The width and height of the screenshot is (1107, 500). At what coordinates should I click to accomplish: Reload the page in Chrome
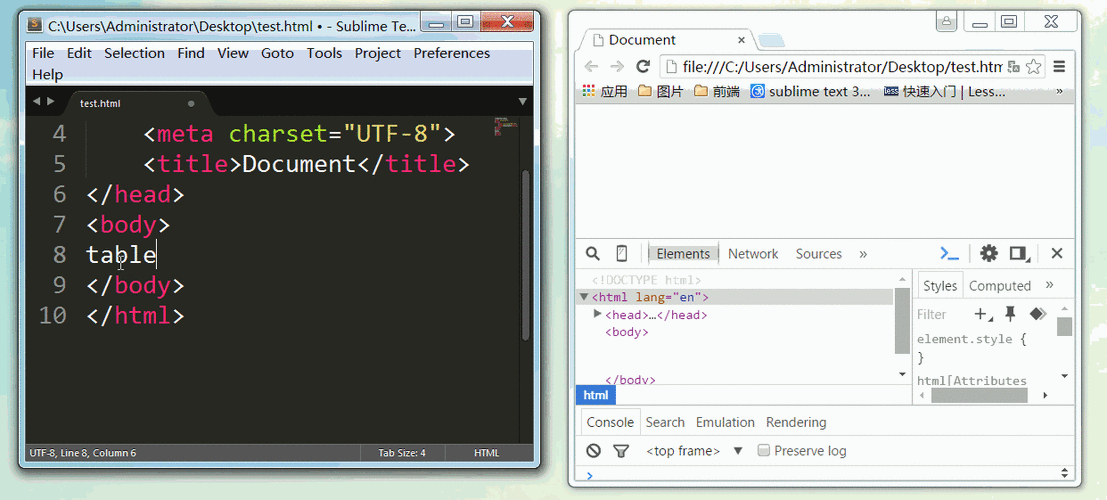[x=643, y=67]
